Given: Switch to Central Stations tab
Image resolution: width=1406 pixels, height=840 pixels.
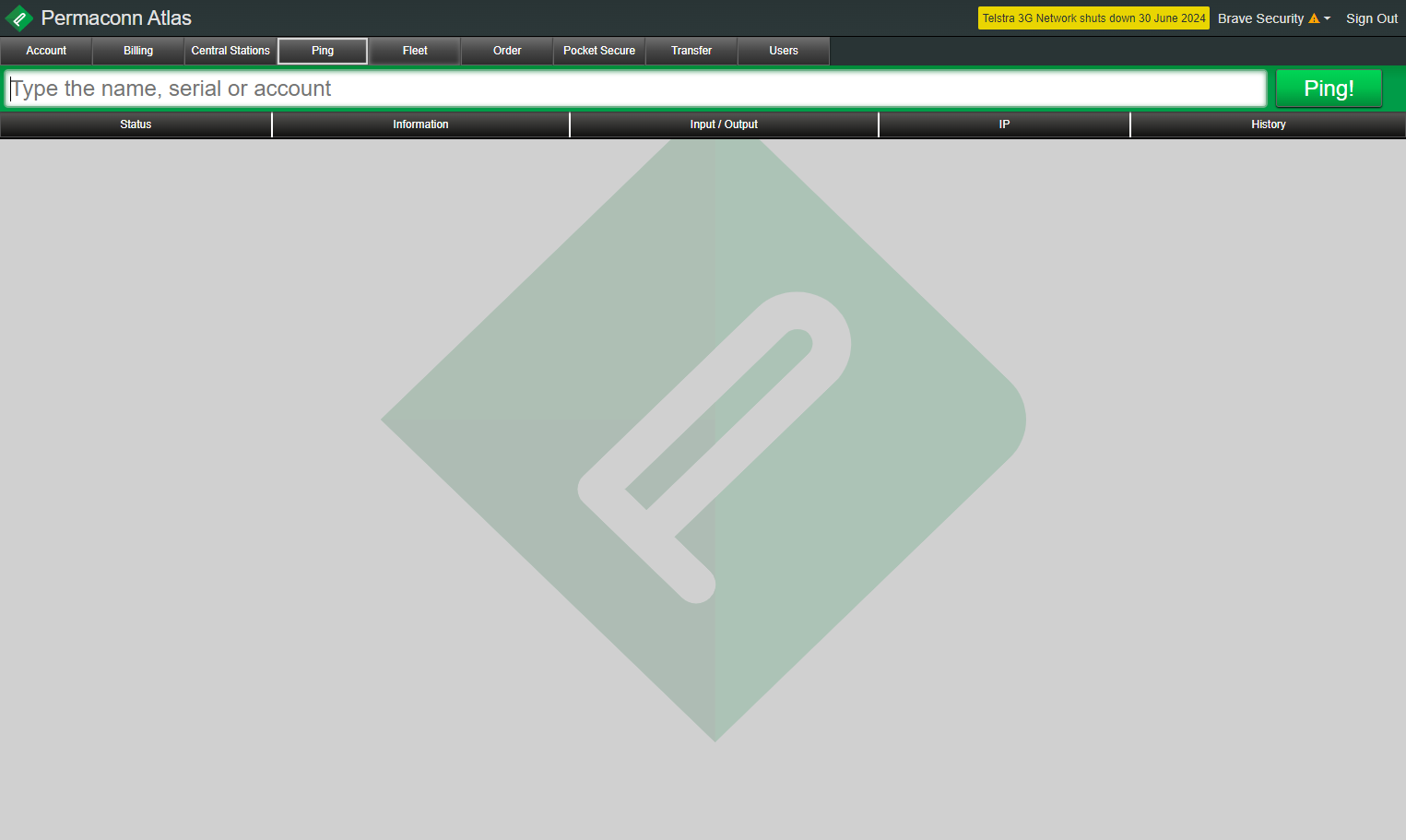Looking at the screenshot, I should [230, 51].
